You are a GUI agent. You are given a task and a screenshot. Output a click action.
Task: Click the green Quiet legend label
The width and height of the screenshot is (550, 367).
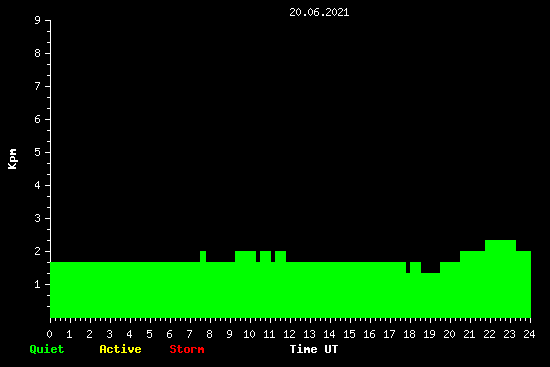(x=47, y=349)
